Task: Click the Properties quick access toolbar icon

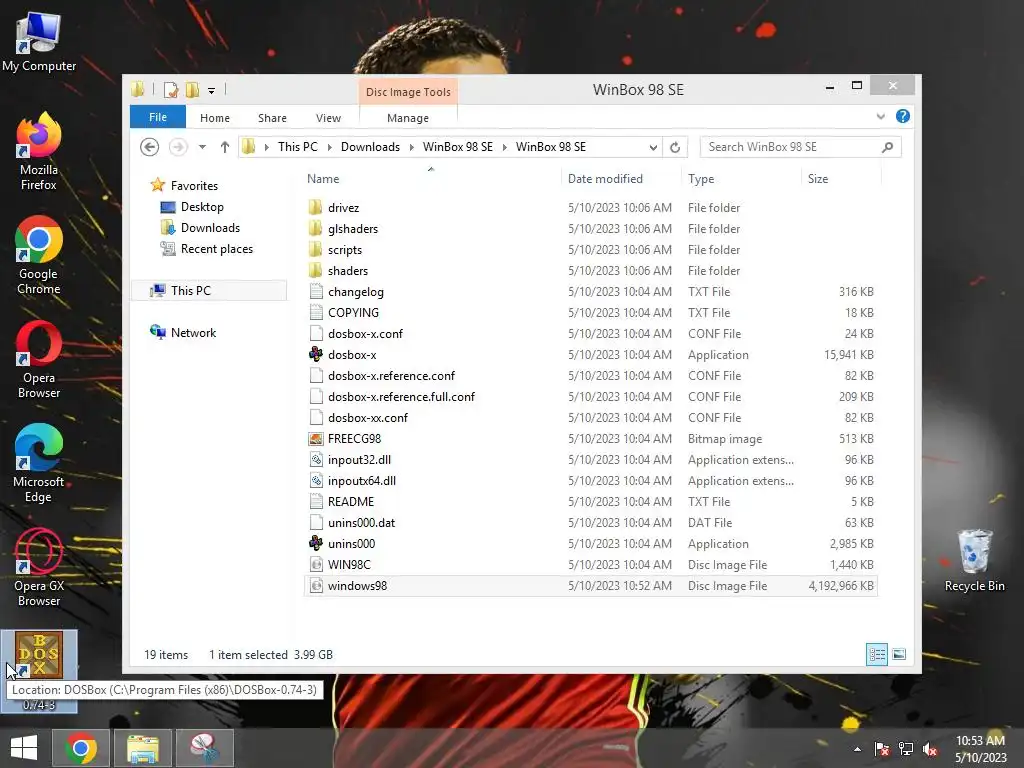Action: point(171,89)
